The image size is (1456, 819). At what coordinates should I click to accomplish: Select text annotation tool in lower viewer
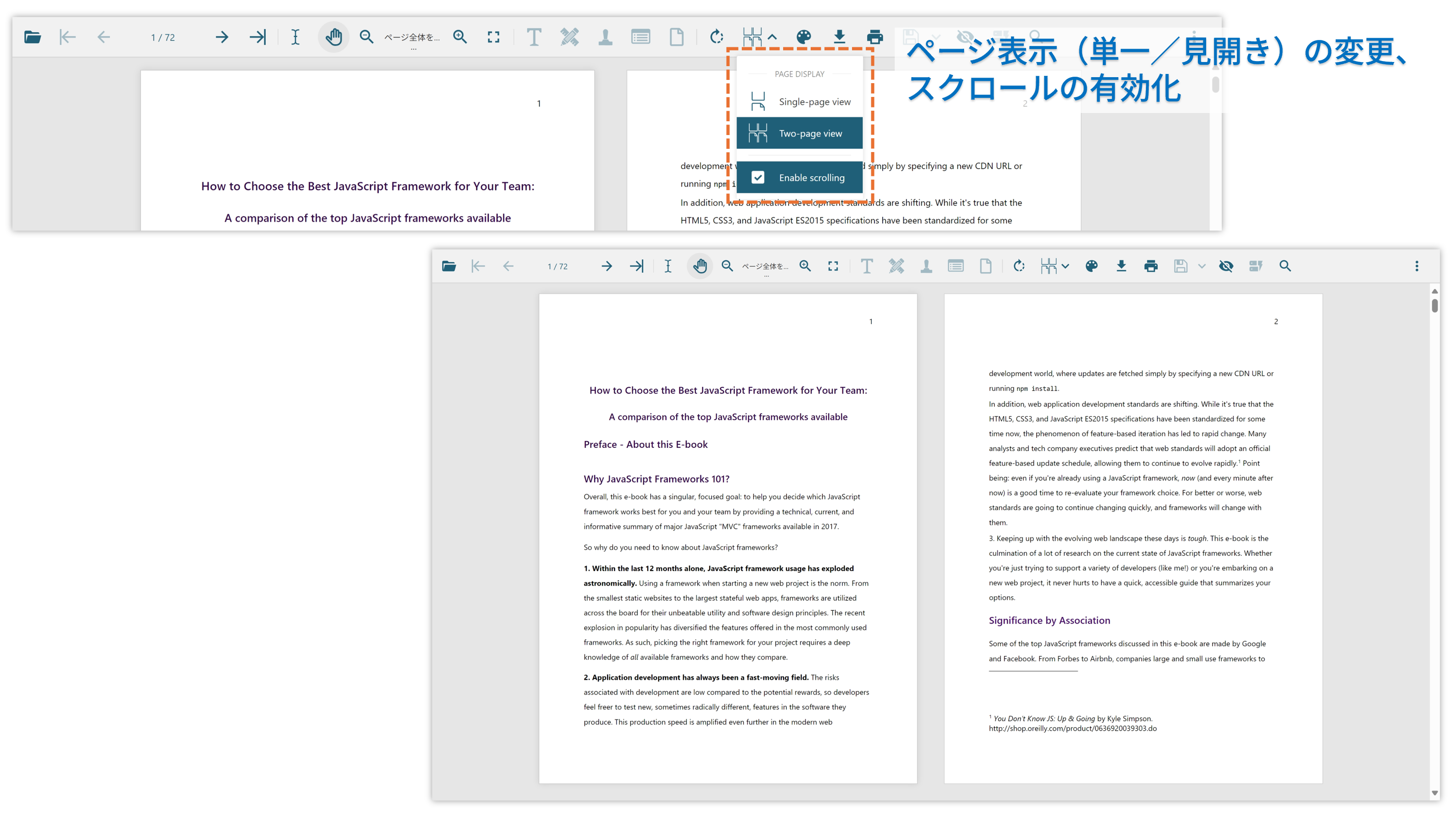866,266
